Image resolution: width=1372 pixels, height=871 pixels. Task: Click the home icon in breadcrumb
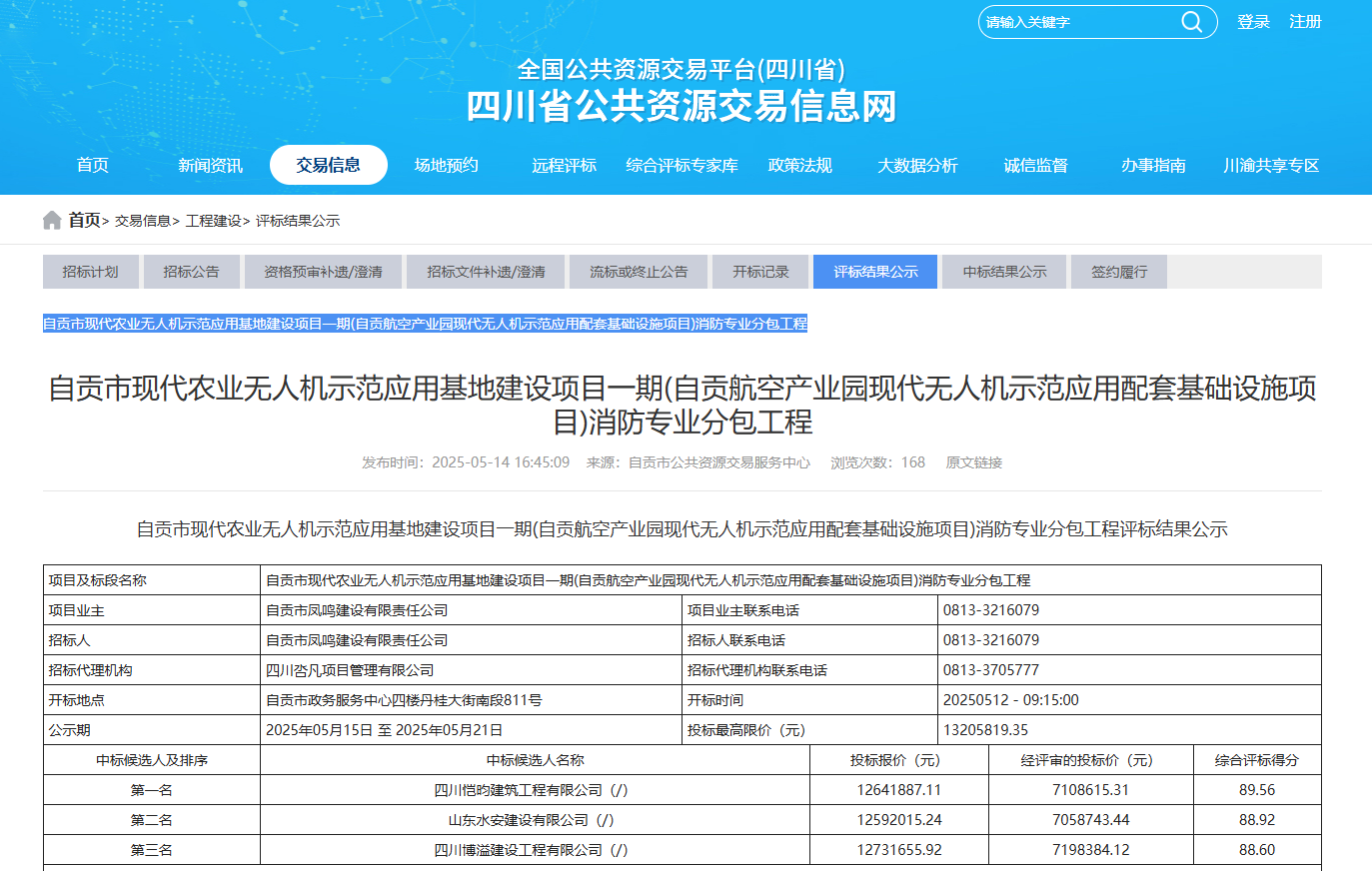[52, 221]
